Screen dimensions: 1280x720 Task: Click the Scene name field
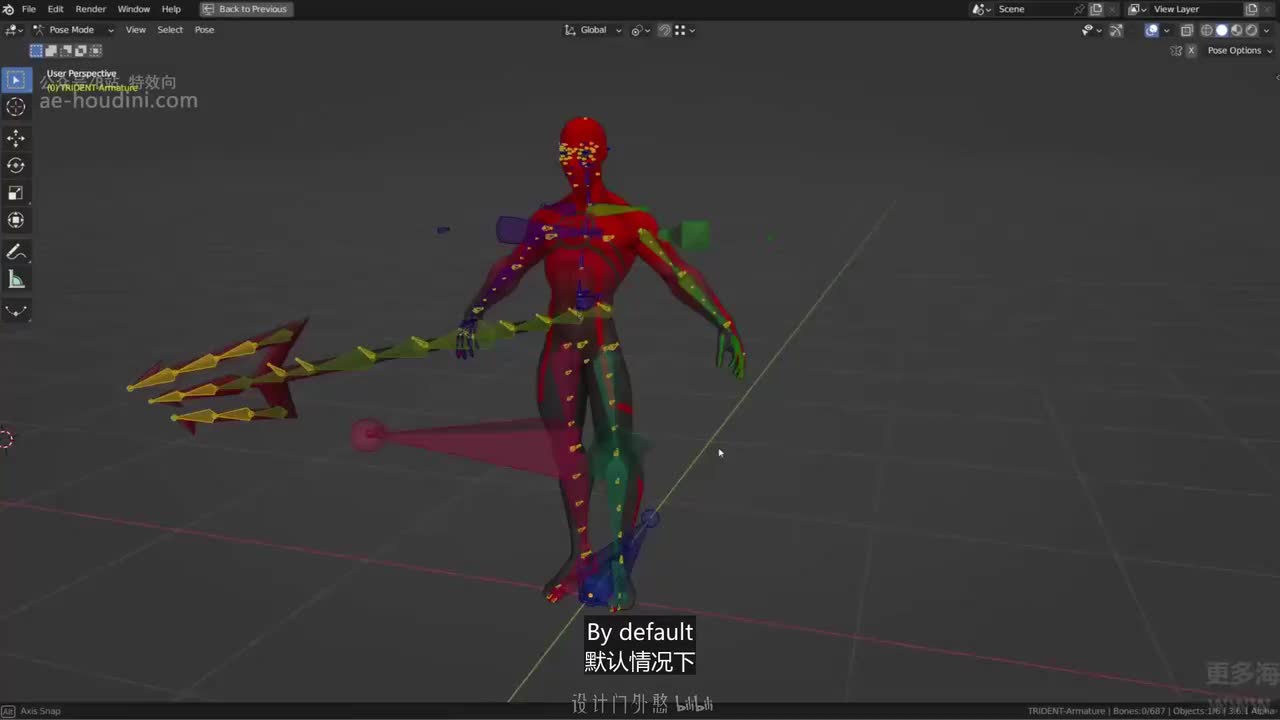pyautogui.click(x=1033, y=9)
